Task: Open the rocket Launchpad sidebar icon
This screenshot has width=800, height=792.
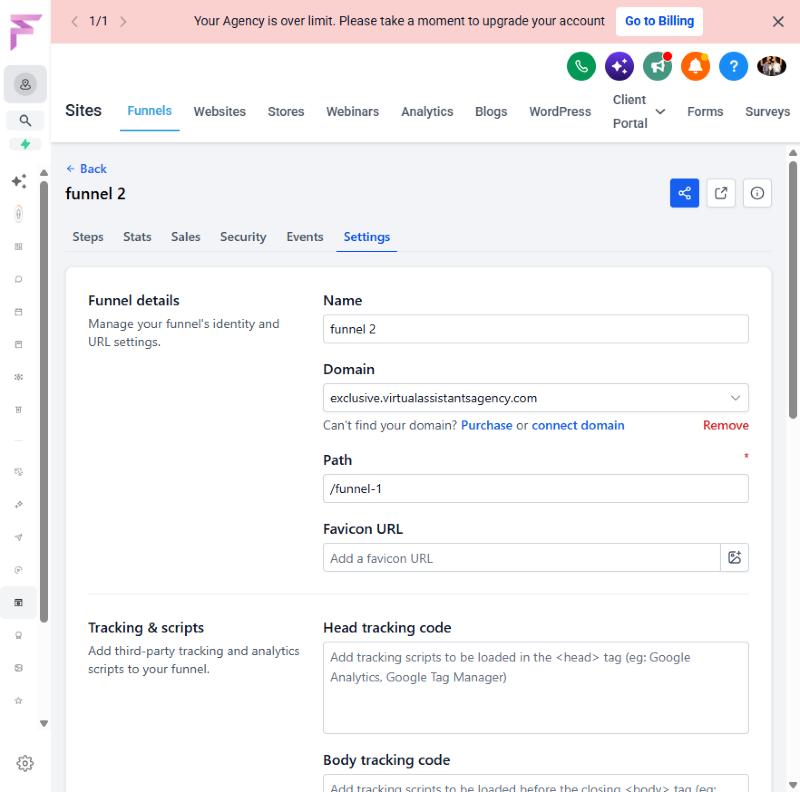Action: point(18,213)
